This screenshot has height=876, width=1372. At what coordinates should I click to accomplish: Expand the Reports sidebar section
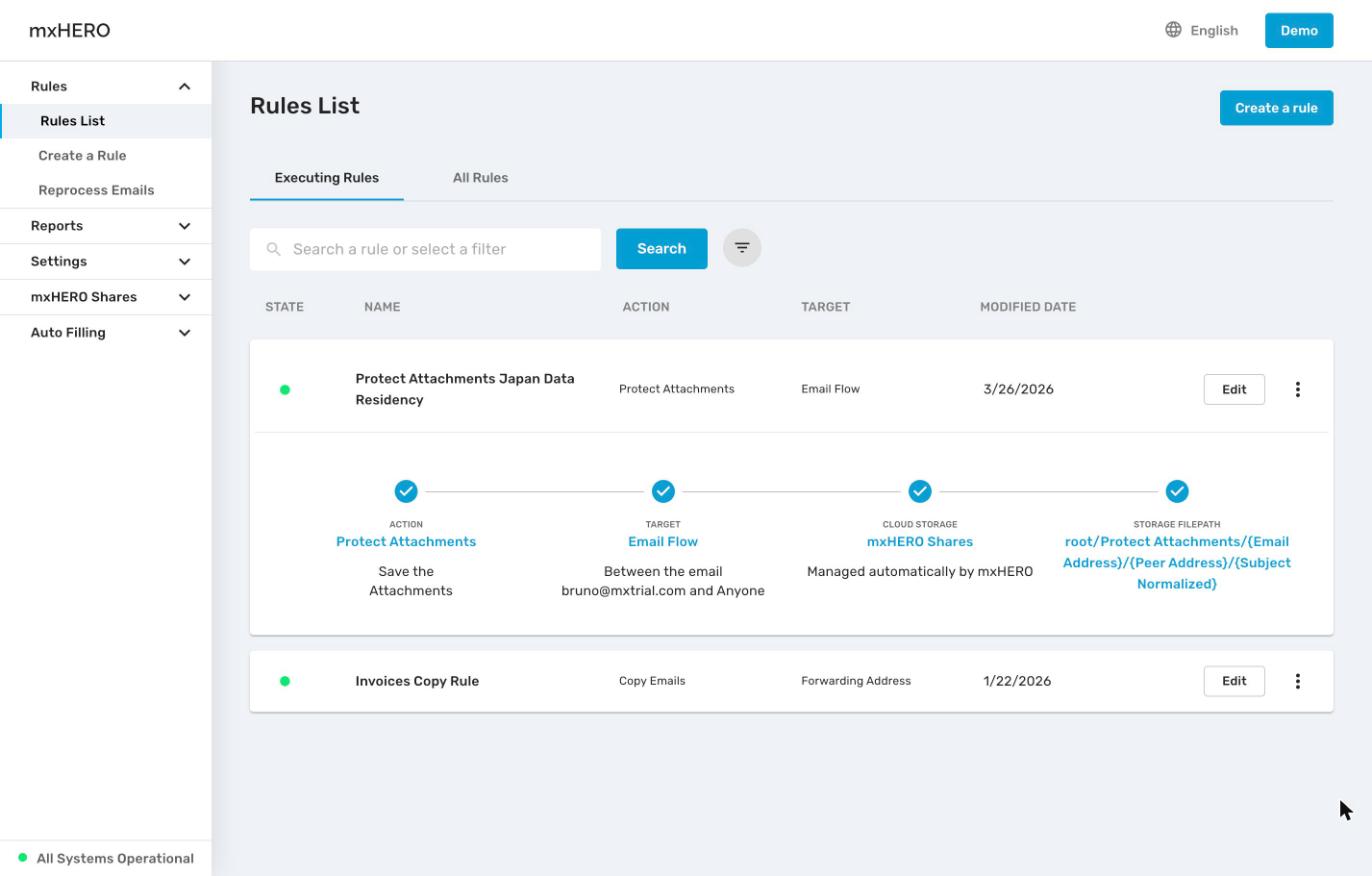click(x=184, y=226)
